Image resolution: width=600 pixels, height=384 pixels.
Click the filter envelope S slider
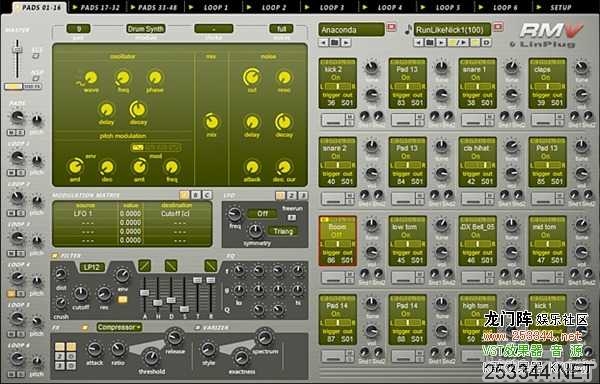click(x=184, y=309)
